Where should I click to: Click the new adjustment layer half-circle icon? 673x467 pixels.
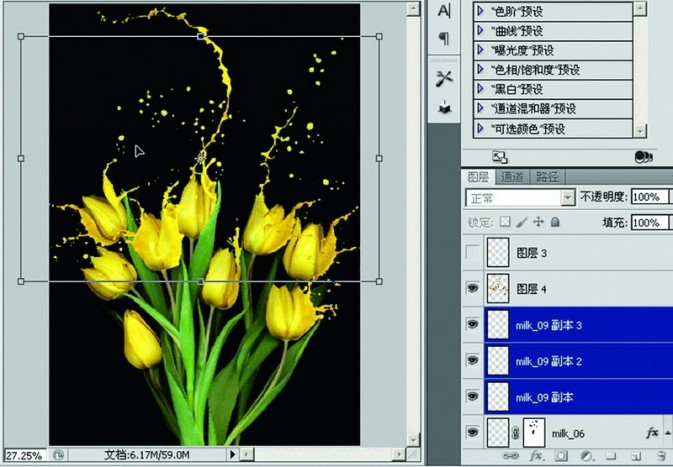(x=586, y=456)
